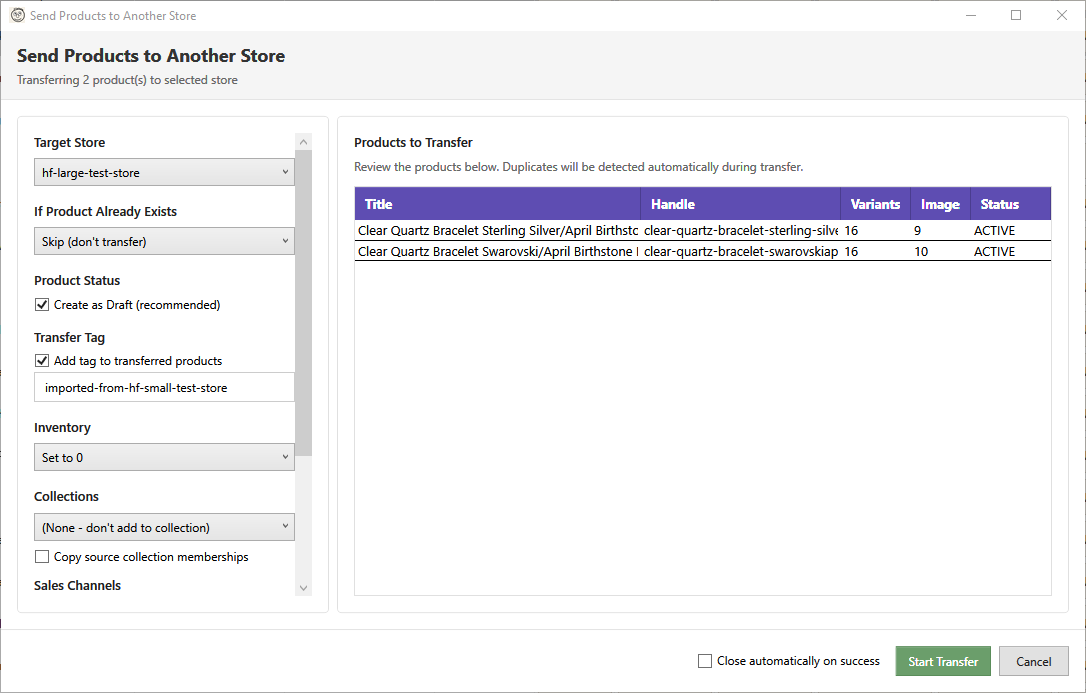This screenshot has width=1086, height=693.
Task: Click the Variants column header
Action: pos(875,203)
